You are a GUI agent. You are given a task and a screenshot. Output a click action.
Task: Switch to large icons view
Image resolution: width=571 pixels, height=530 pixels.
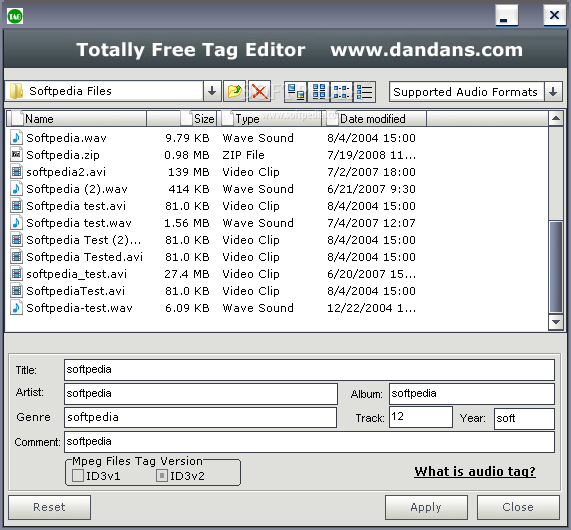coord(296,91)
